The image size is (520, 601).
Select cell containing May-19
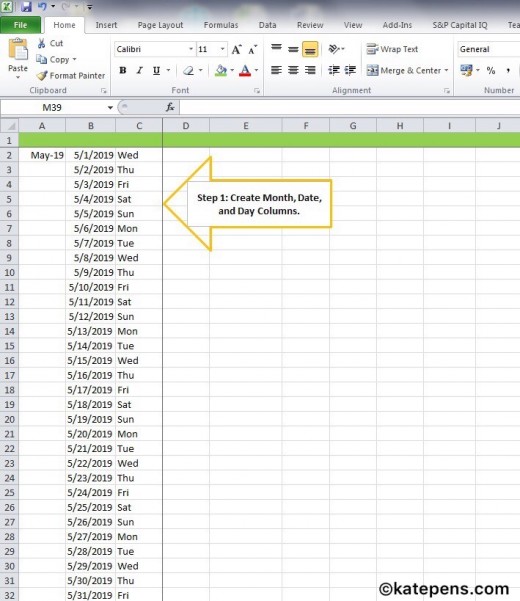pyautogui.click(x=42, y=155)
